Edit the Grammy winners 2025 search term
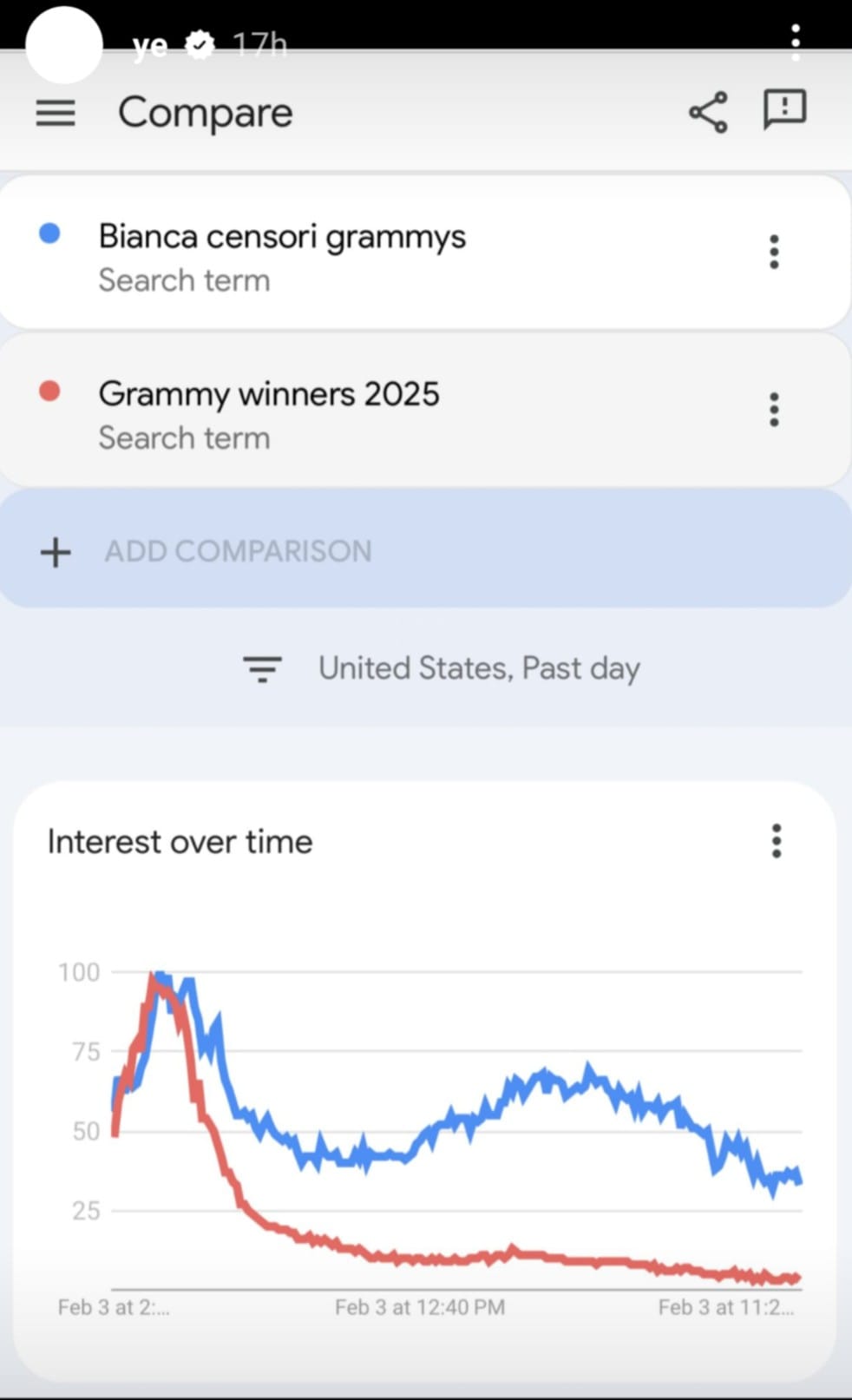Image resolution: width=852 pixels, height=1400 pixels. pyautogui.click(x=269, y=394)
